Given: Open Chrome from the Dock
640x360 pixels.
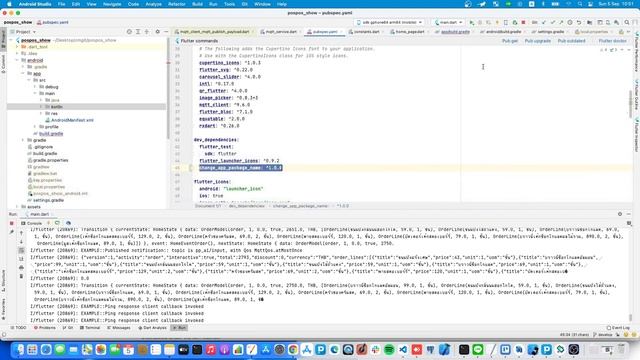Looking at the screenshot, I should [293, 350].
